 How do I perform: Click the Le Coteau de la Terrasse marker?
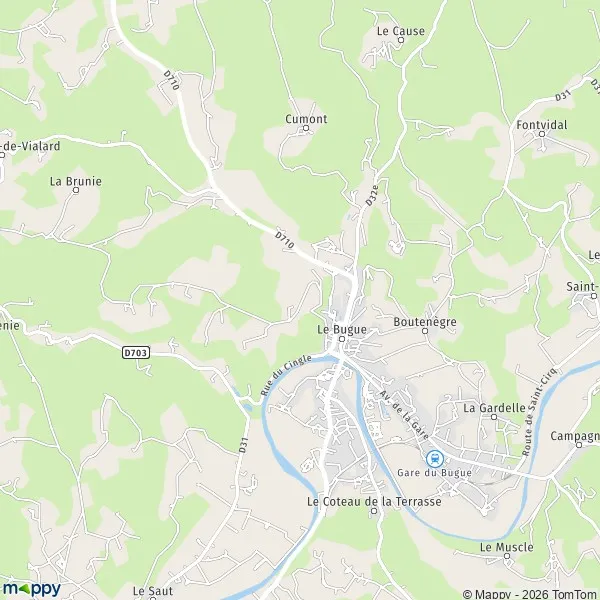pyautogui.click(x=374, y=511)
